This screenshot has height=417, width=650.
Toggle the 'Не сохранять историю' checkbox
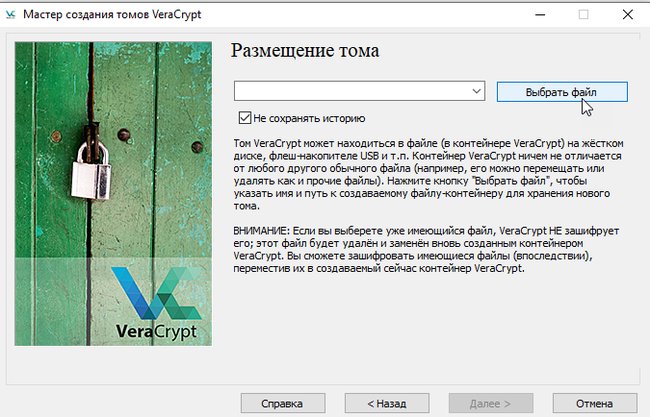click(245, 118)
